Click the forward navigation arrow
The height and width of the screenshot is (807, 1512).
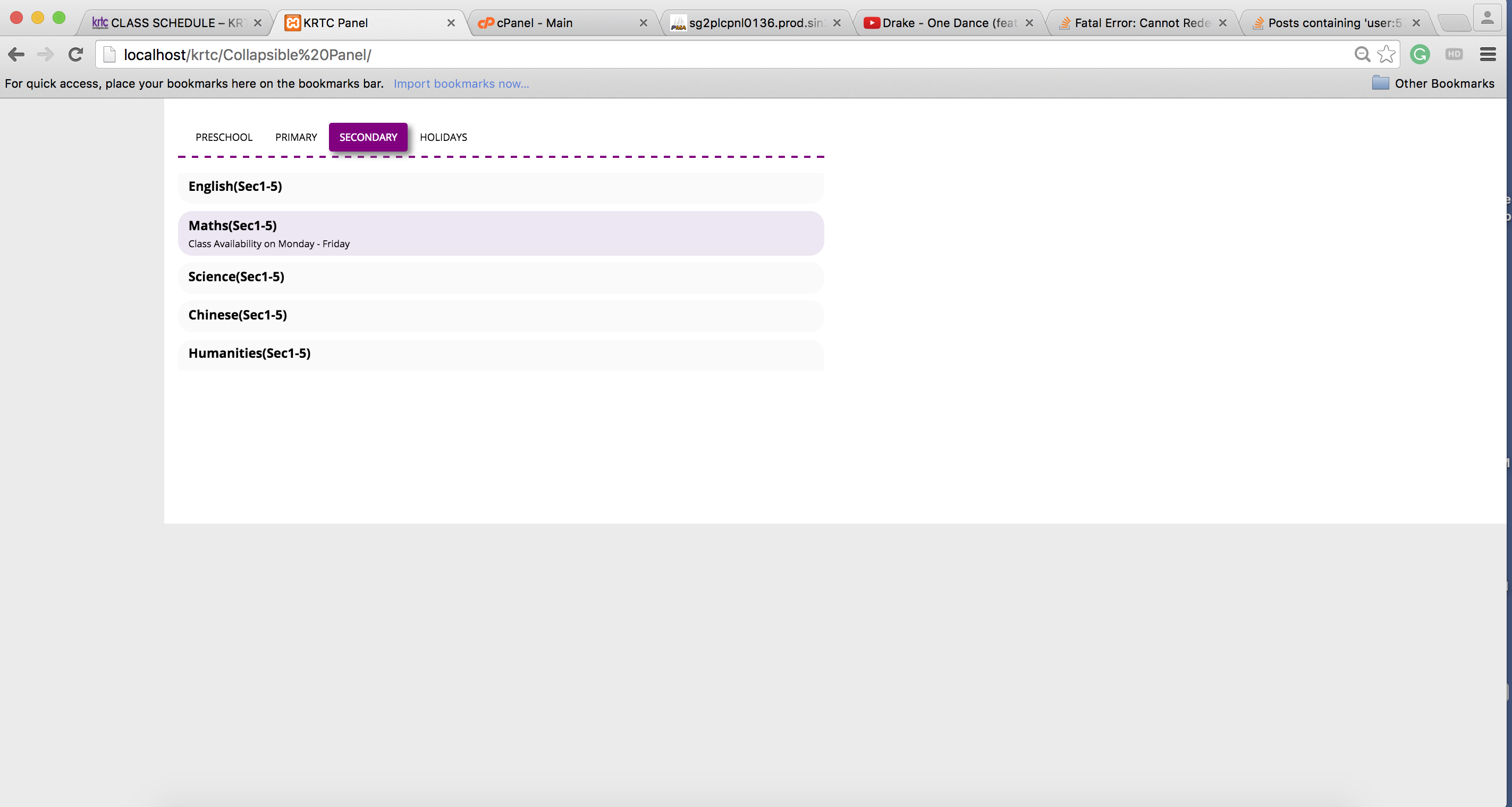45,55
